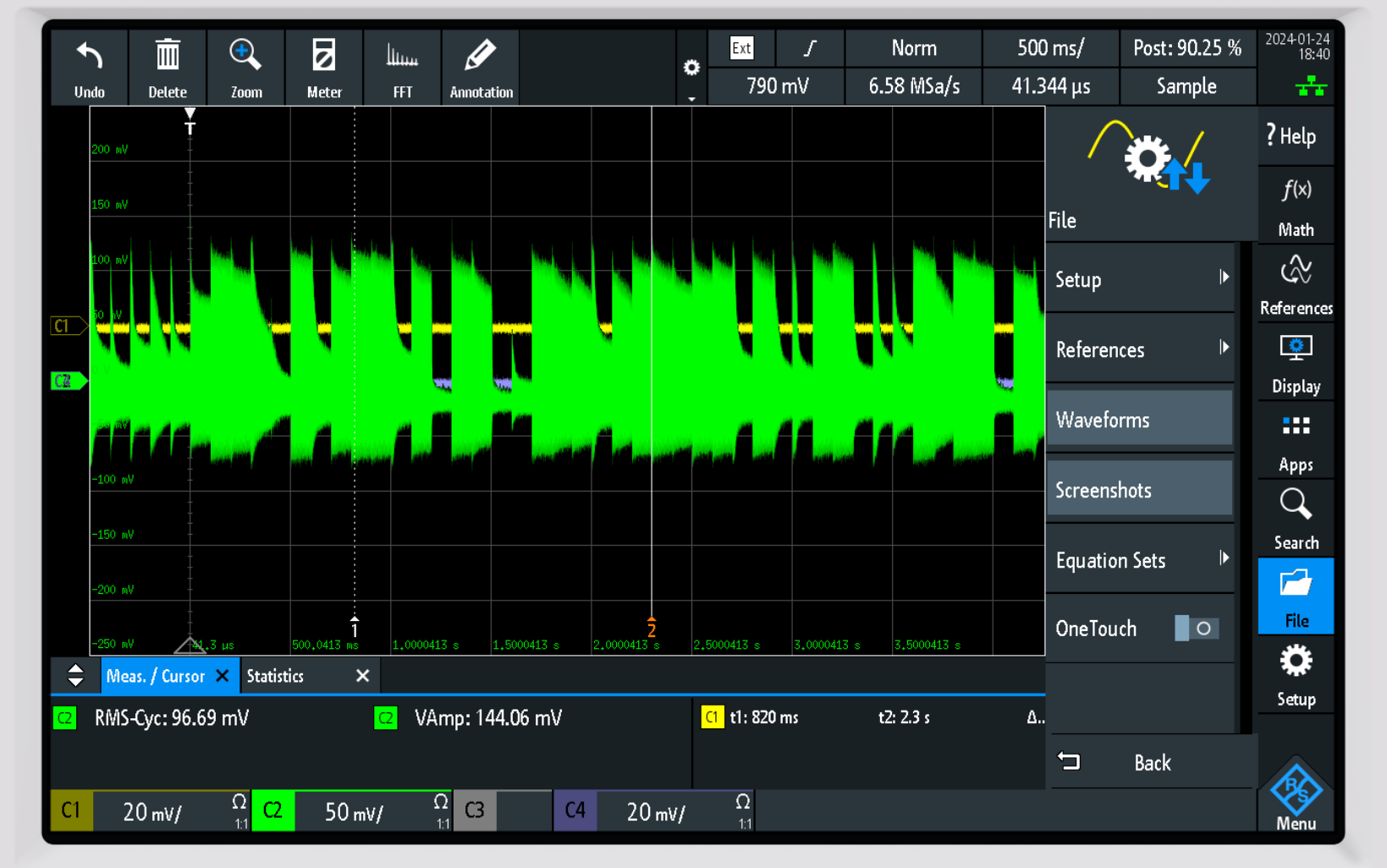Screen dimensions: 1387x868
Task: Expand or collapse the measurement results panel
Action: [75, 675]
